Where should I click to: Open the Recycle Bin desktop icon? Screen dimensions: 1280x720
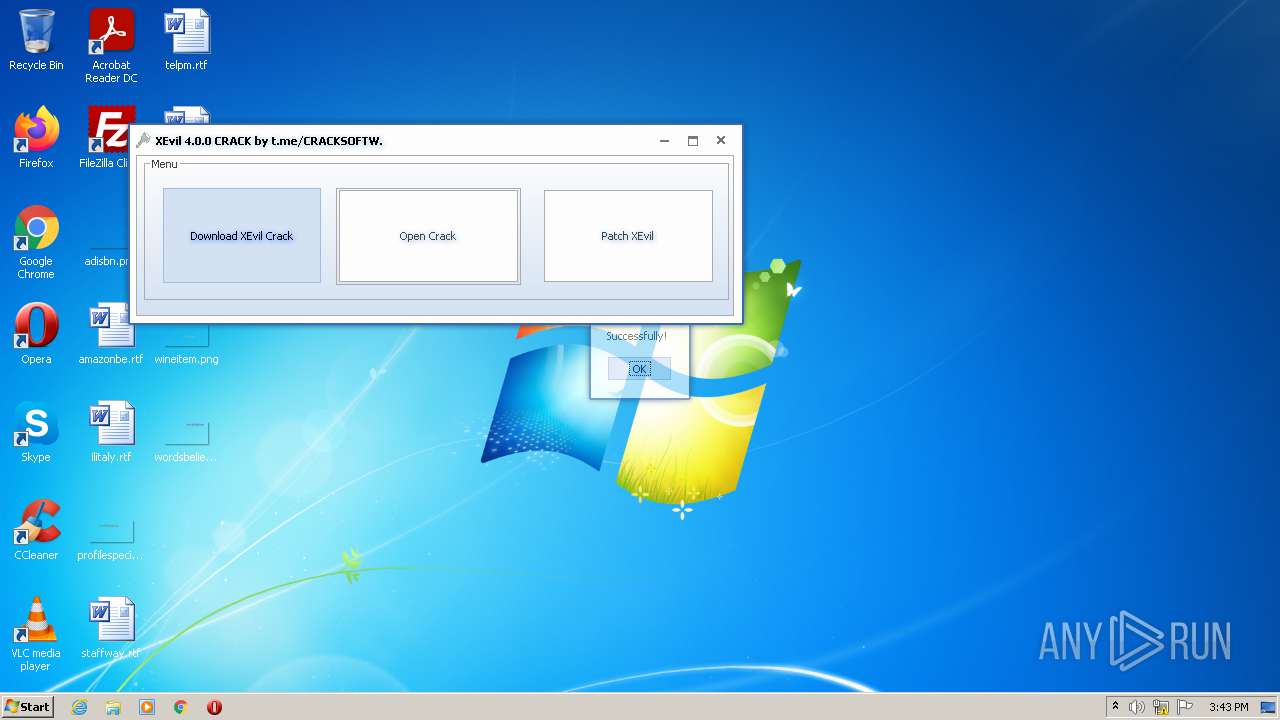click(x=36, y=40)
